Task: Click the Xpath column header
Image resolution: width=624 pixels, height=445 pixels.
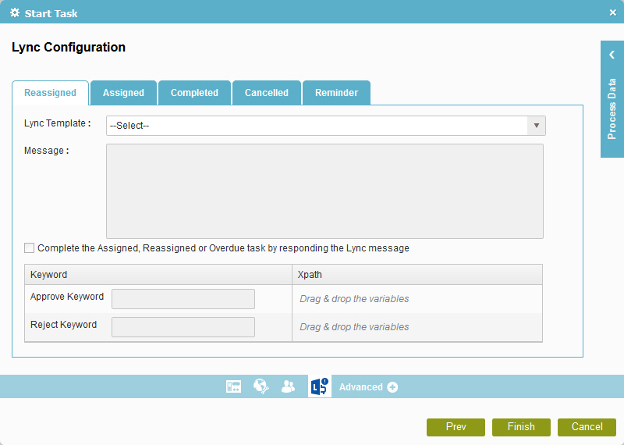Action: (x=417, y=275)
